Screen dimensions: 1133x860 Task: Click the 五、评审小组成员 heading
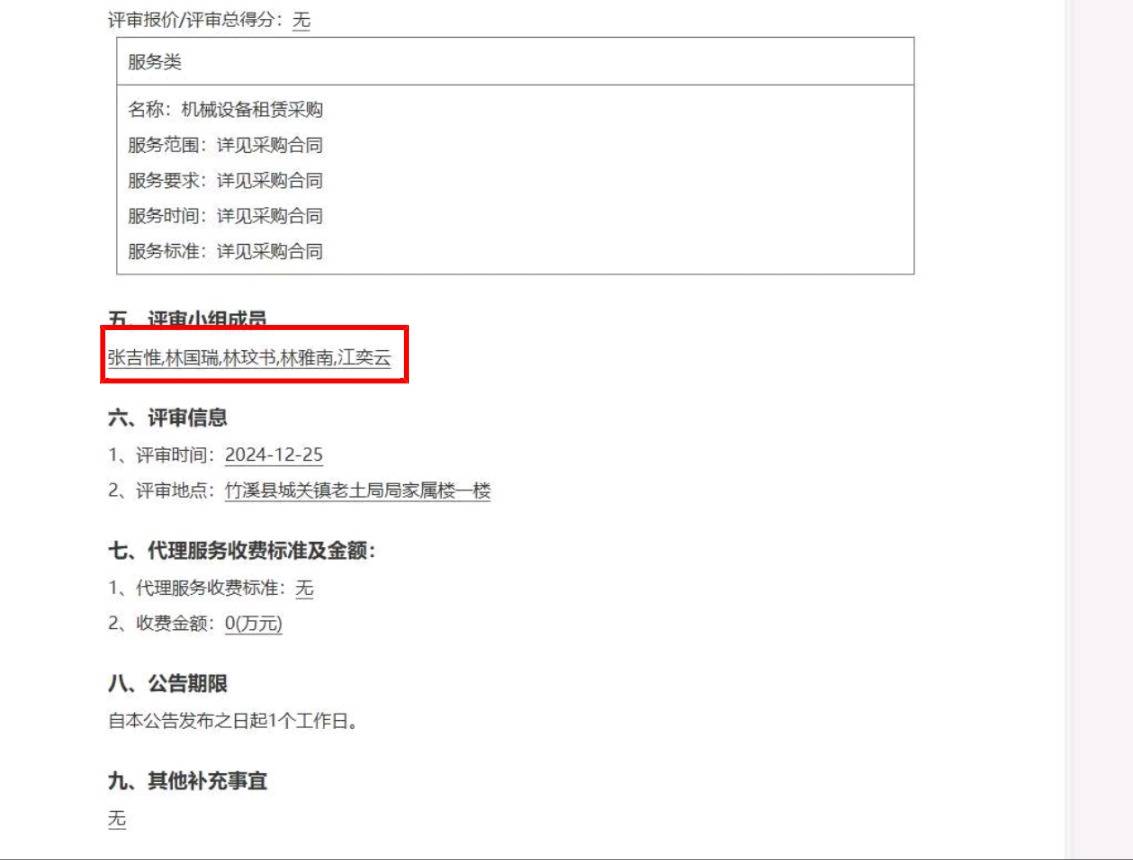[x=187, y=318]
